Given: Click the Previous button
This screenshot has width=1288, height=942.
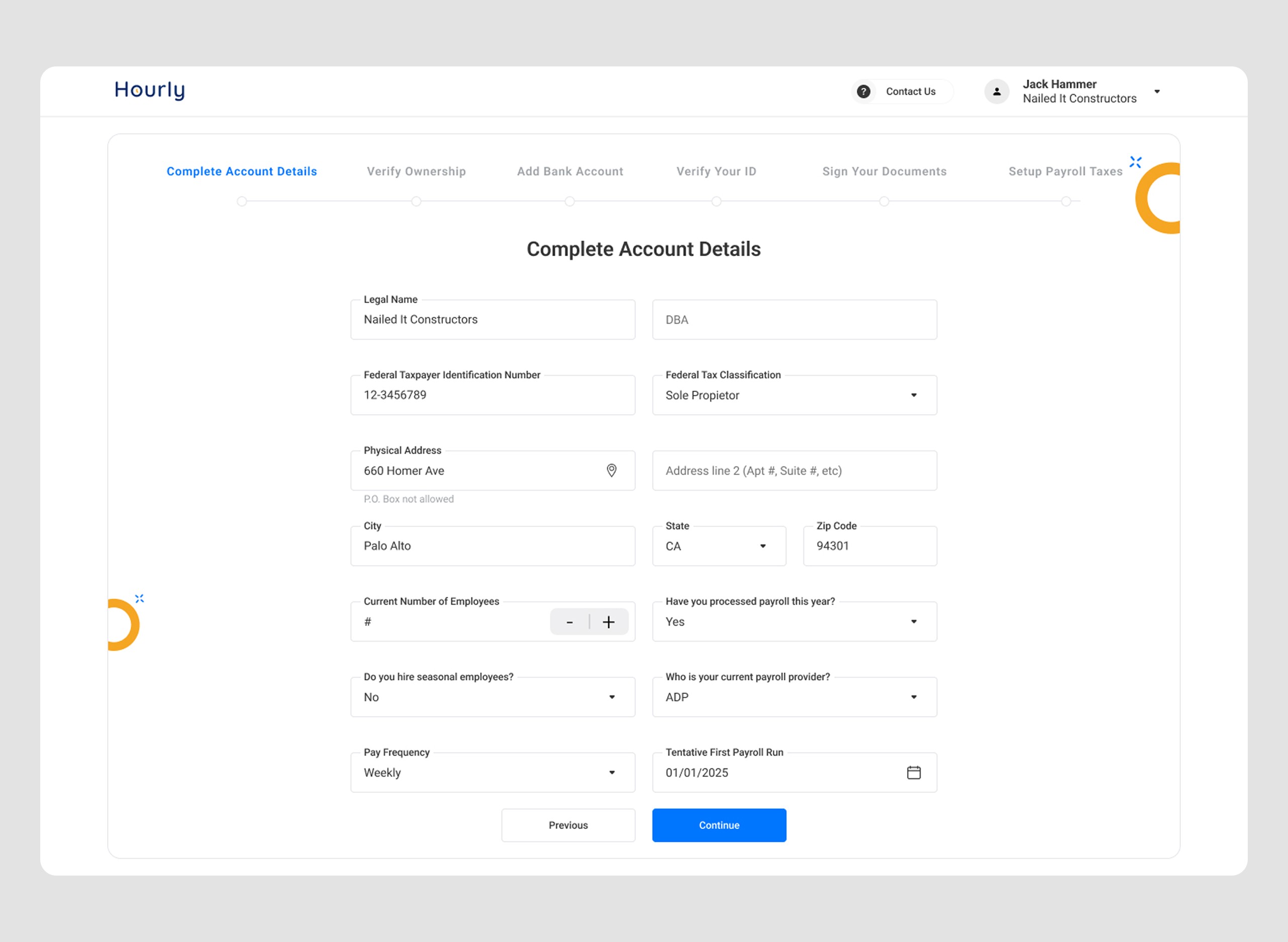Looking at the screenshot, I should click(x=568, y=825).
